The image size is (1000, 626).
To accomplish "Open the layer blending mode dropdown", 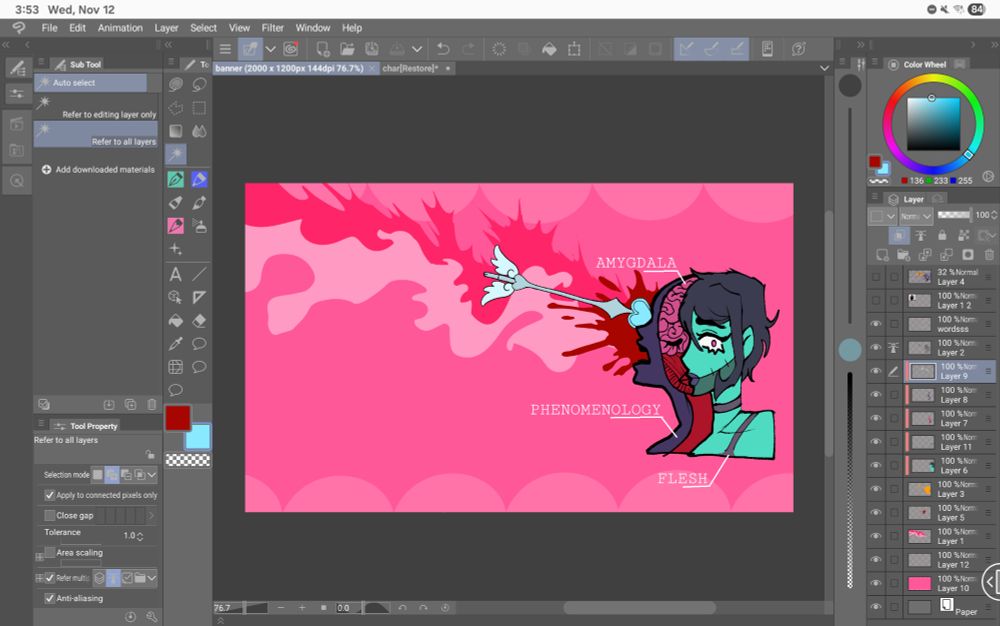I will (914, 215).
